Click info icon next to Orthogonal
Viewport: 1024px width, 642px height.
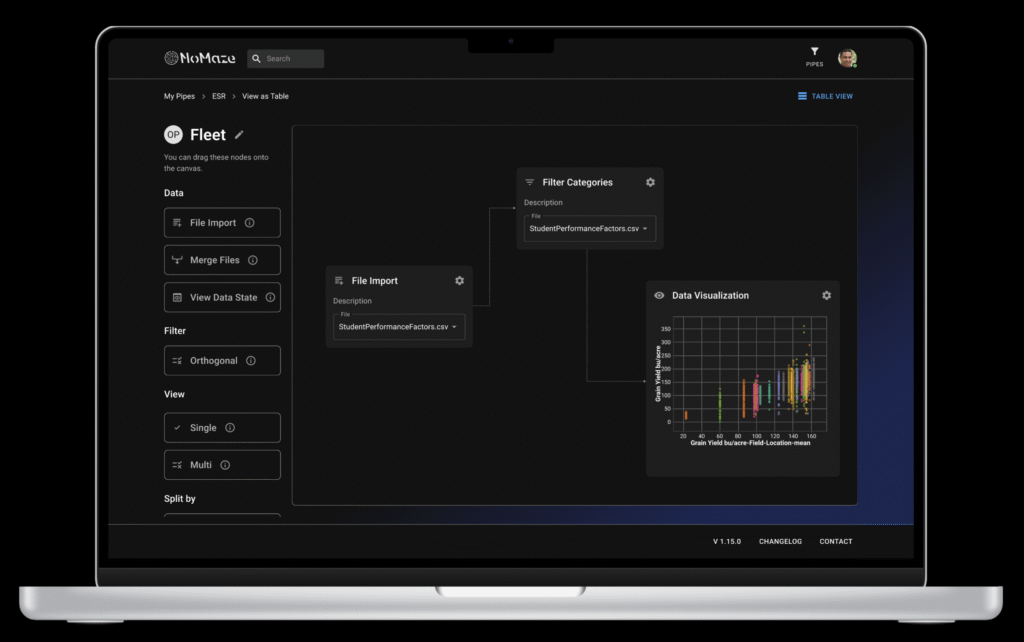click(250, 361)
